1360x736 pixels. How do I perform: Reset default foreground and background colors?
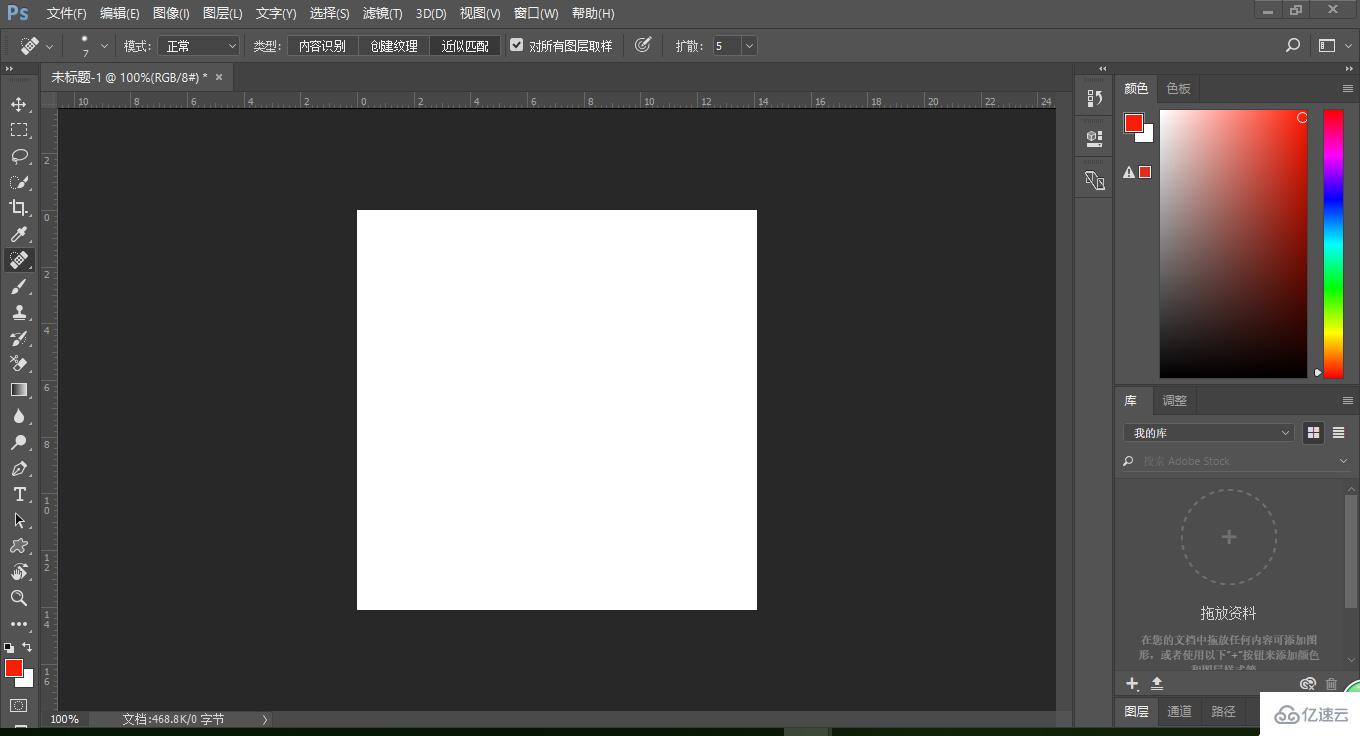point(9,648)
